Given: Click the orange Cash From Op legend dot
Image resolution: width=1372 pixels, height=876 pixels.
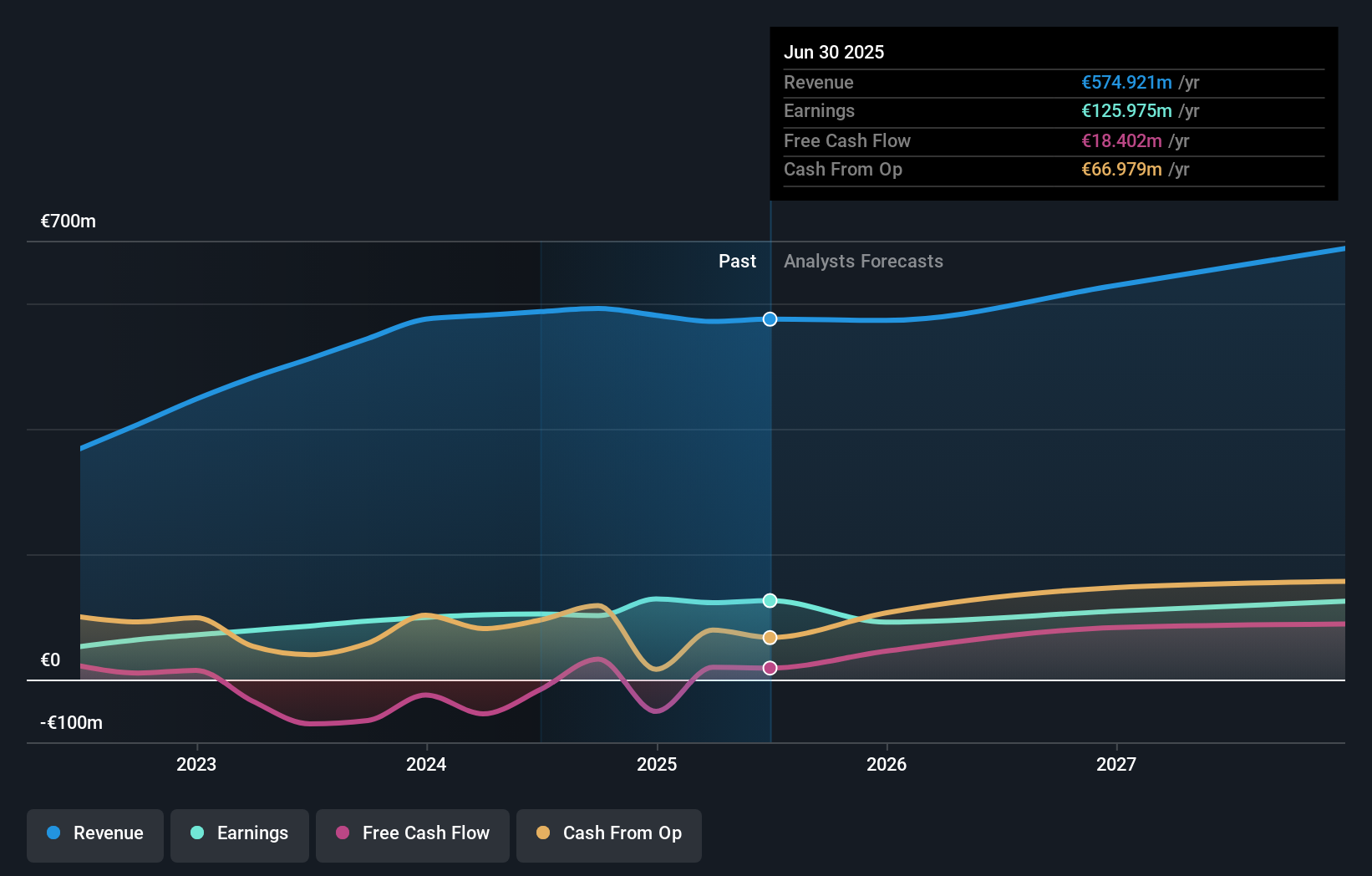Looking at the screenshot, I should [x=543, y=833].
